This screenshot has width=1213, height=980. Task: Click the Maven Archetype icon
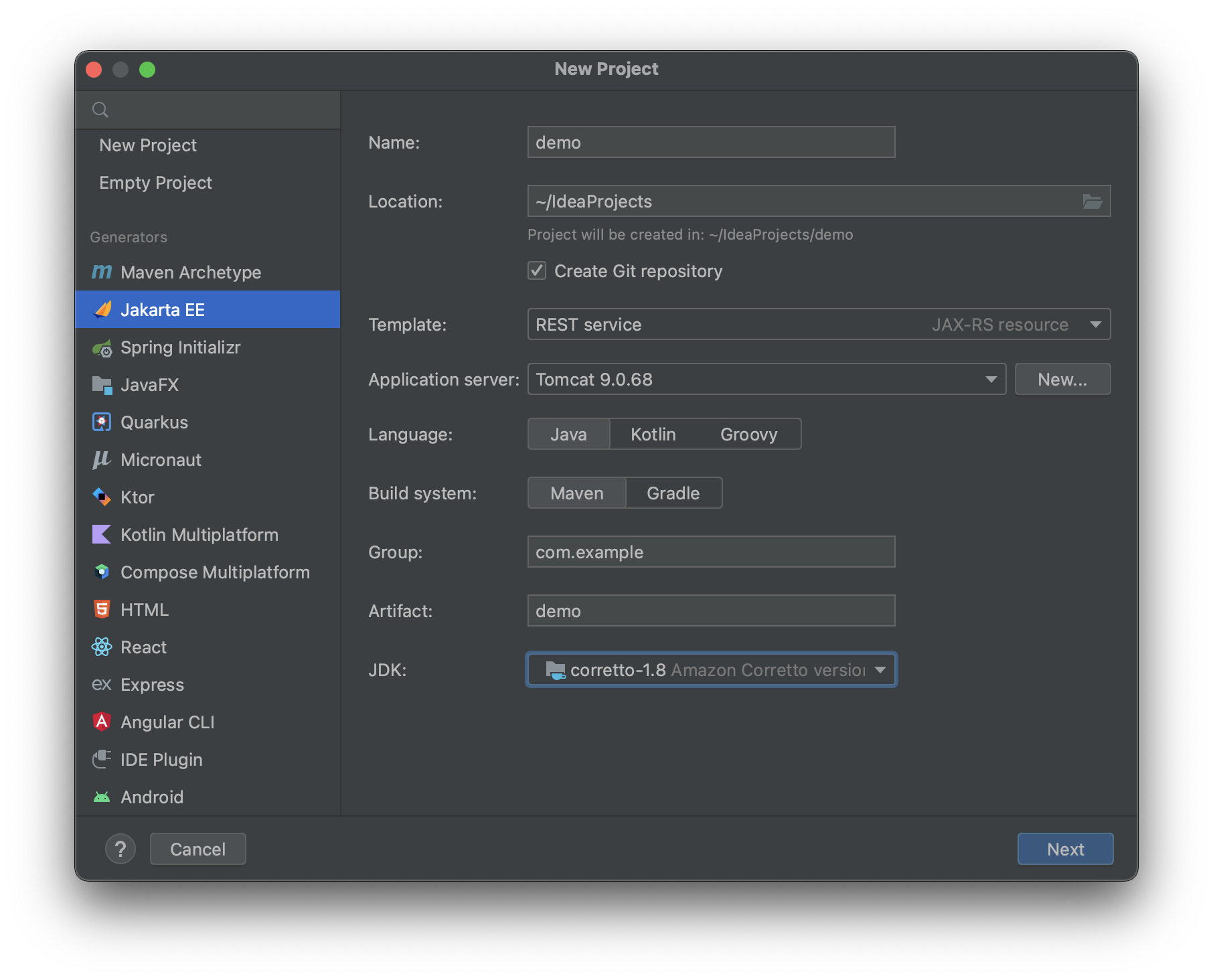(x=102, y=272)
